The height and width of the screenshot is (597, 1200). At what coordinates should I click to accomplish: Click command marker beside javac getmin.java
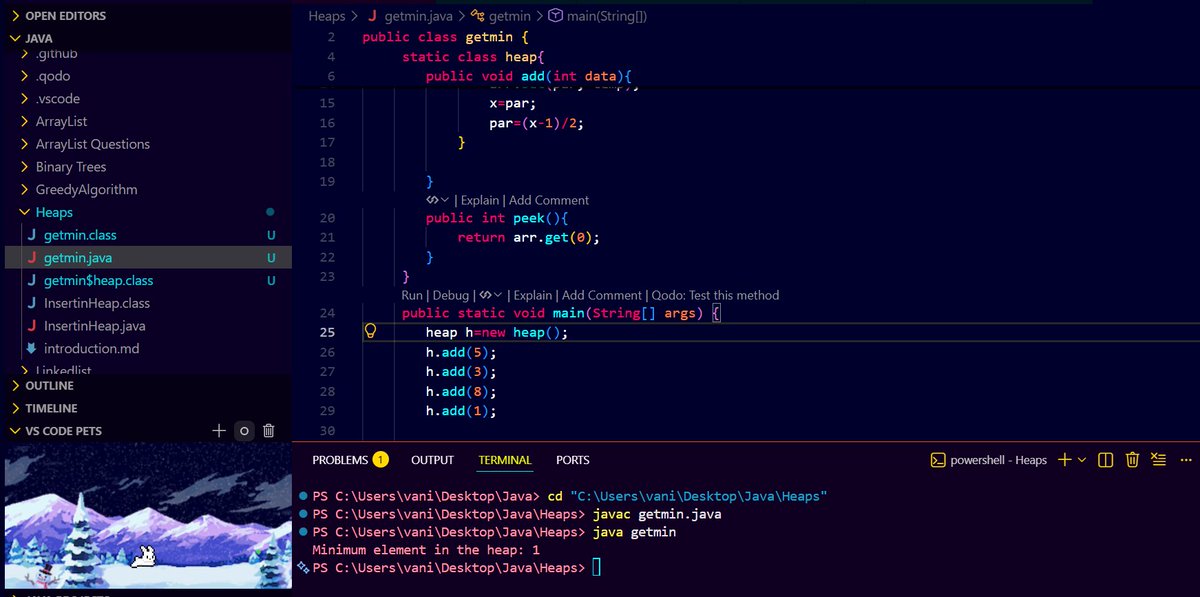303,514
